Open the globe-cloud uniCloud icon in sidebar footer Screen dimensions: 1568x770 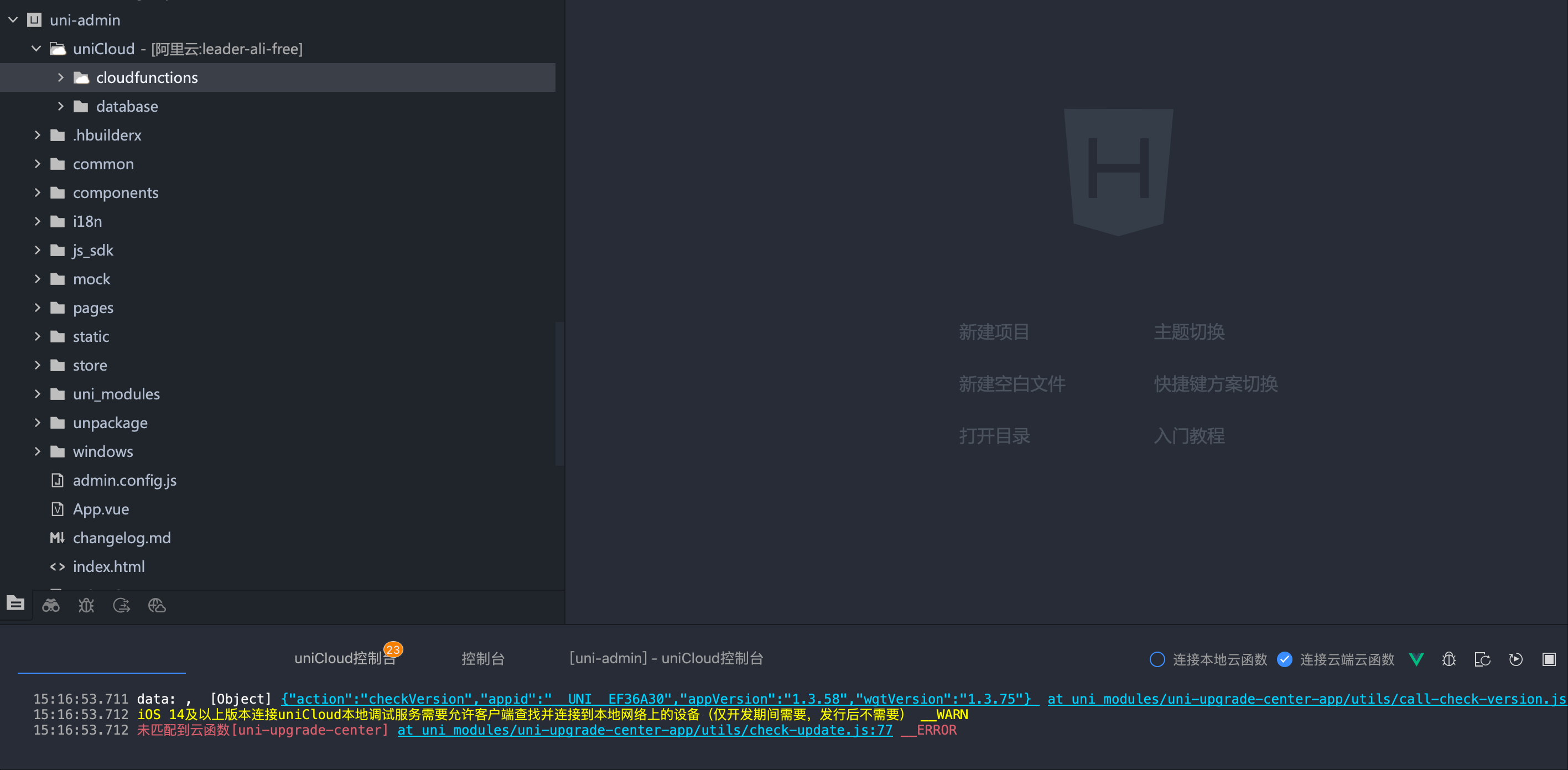tap(157, 605)
